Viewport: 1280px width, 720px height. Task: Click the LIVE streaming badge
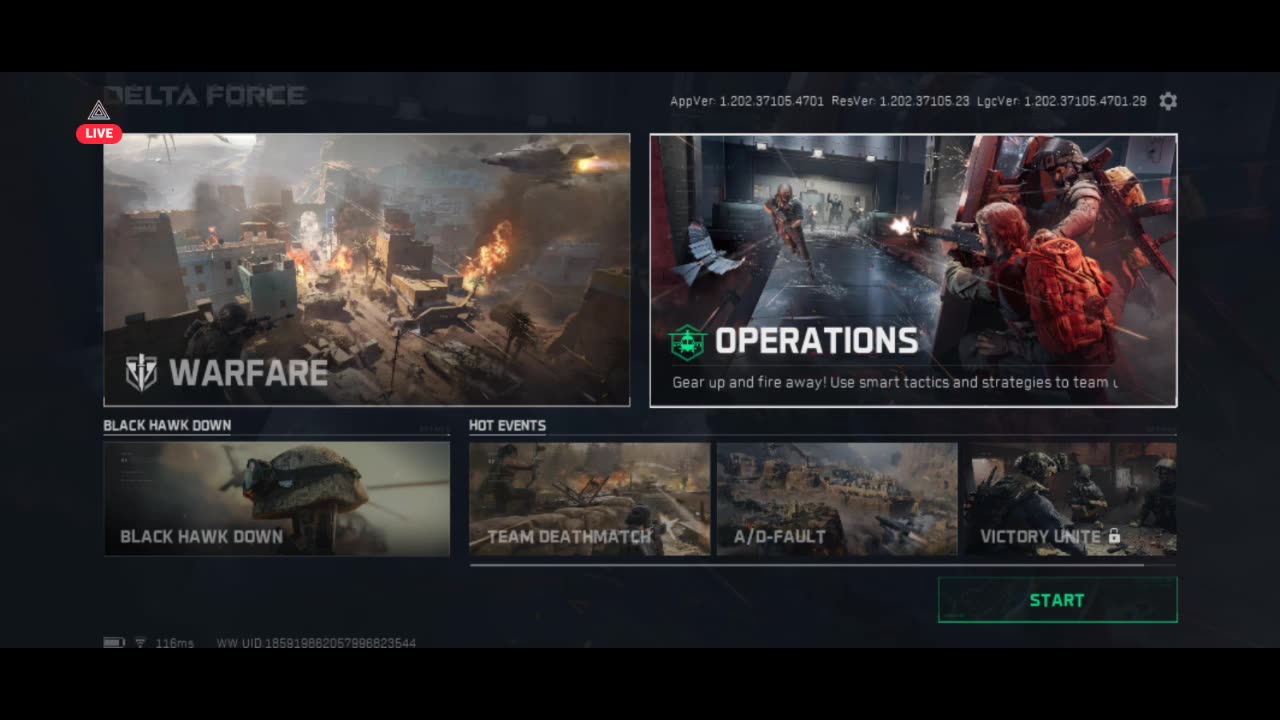click(x=99, y=133)
